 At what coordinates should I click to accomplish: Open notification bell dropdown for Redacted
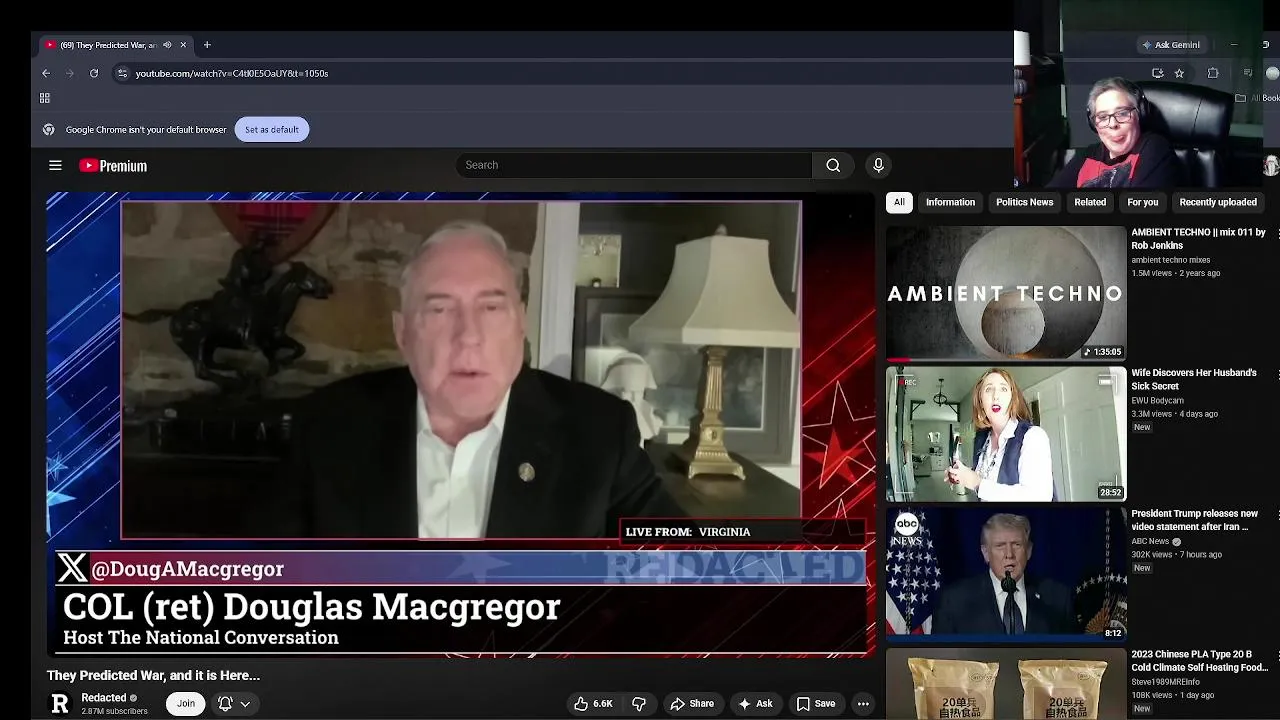[x=233, y=704]
